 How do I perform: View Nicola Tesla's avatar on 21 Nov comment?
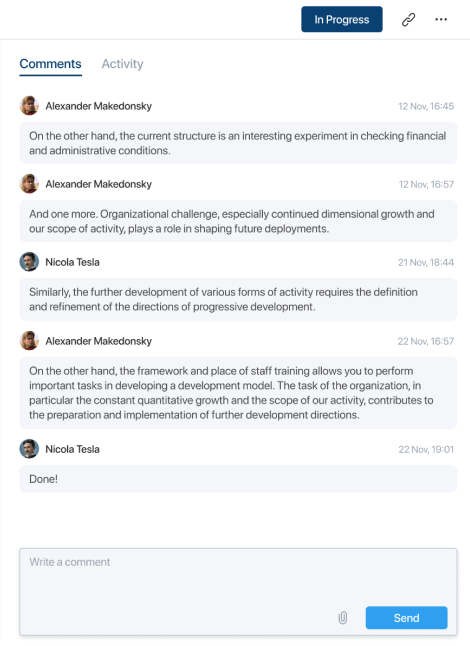[x=29, y=262]
